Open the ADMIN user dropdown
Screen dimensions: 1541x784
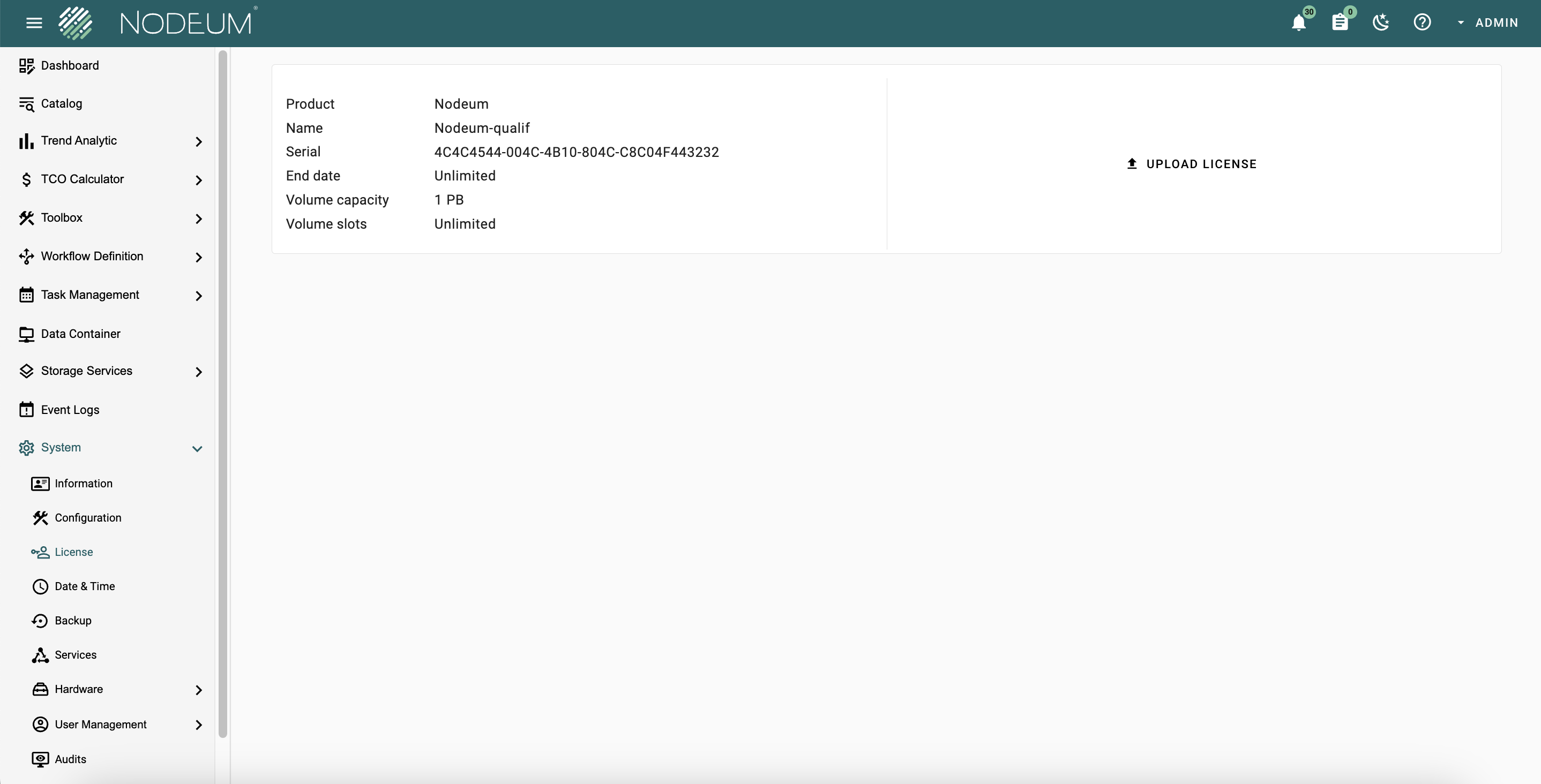click(1488, 22)
